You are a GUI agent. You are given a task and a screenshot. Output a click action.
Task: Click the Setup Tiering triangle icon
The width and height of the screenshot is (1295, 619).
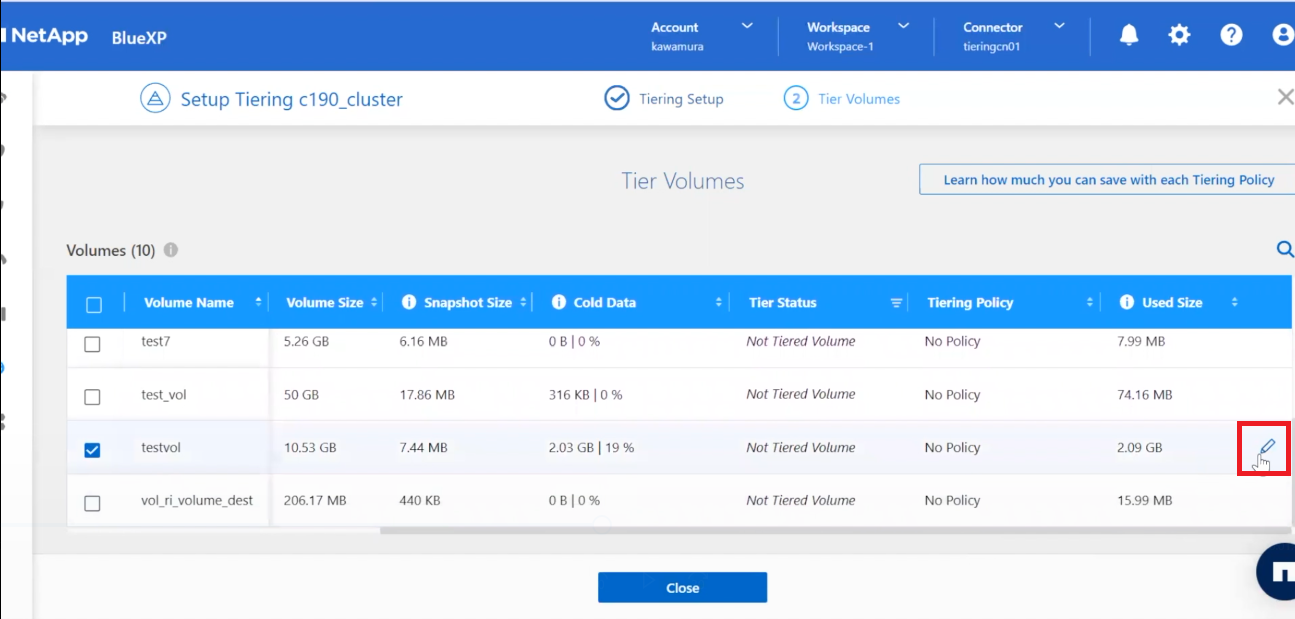point(155,99)
